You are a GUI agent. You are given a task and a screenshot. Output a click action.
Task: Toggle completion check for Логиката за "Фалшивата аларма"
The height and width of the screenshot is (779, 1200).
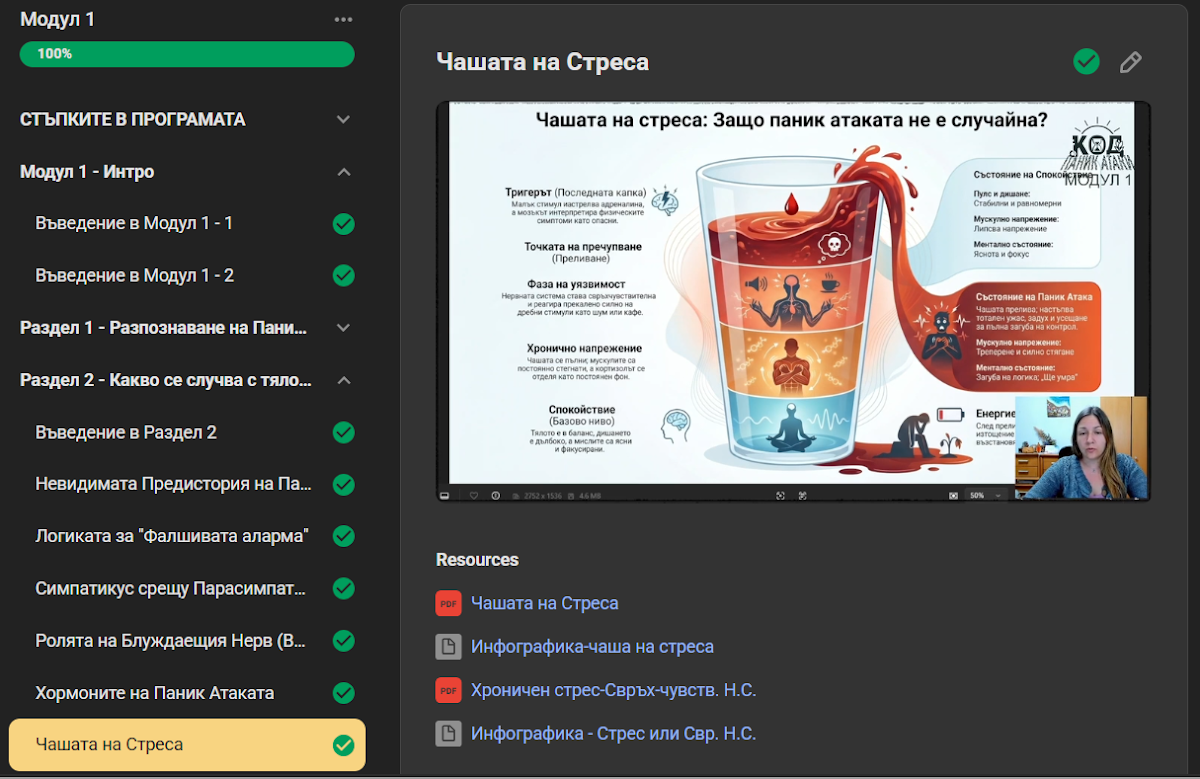[x=343, y=536]
